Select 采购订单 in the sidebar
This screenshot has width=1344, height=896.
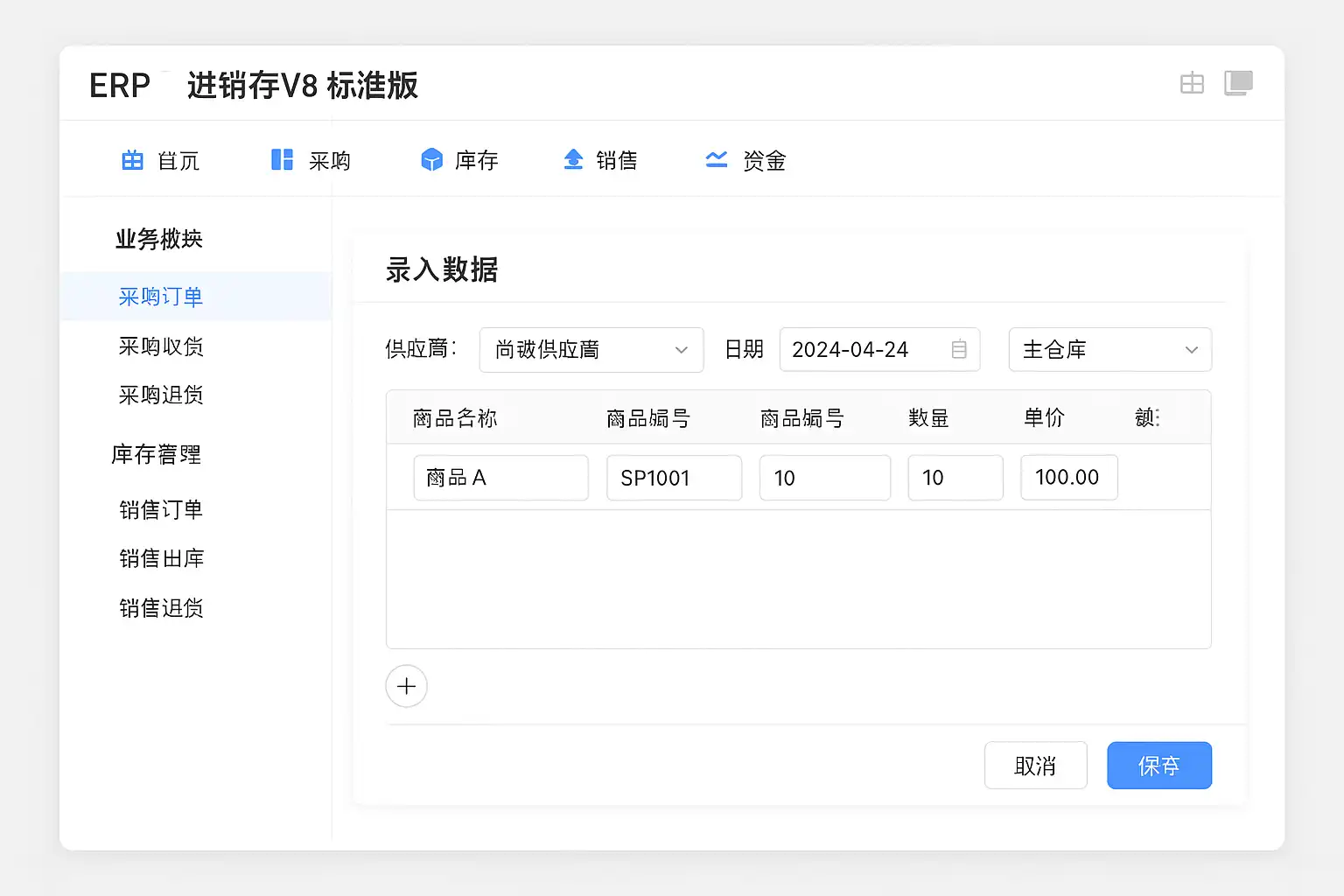161,297
